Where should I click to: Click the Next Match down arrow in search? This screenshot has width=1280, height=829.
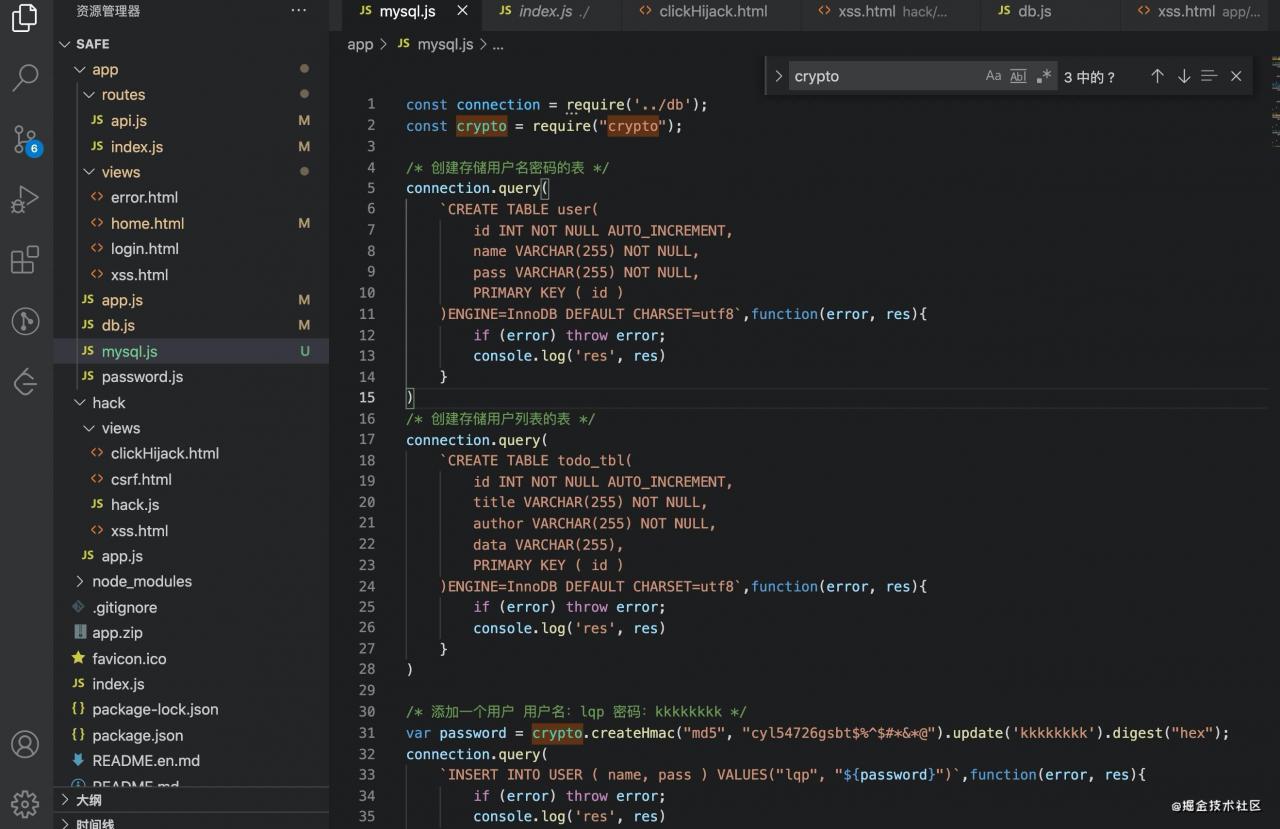click(1183, 76)
